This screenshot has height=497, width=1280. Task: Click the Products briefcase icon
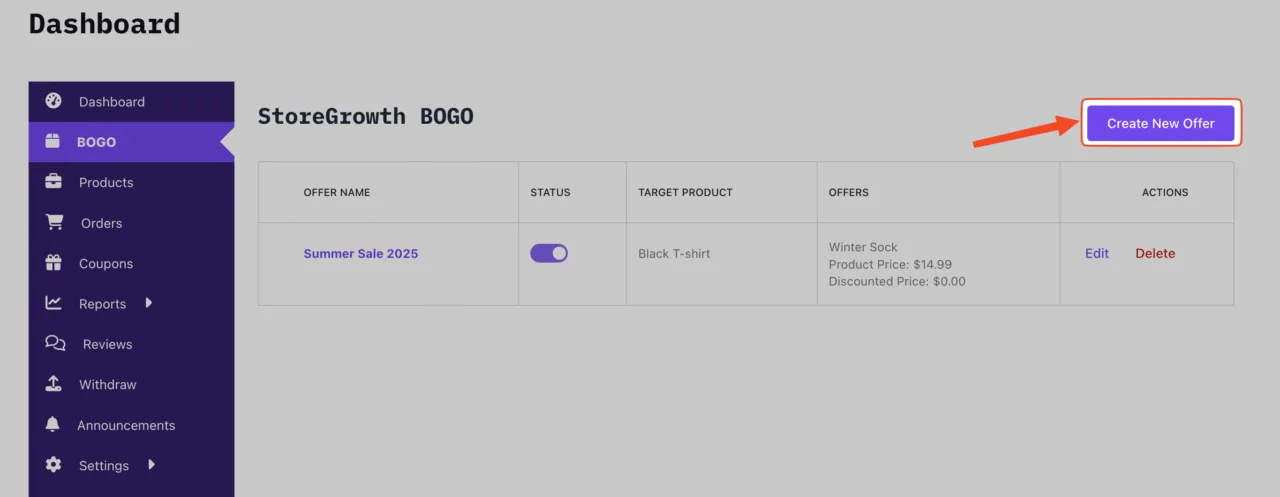54,182
